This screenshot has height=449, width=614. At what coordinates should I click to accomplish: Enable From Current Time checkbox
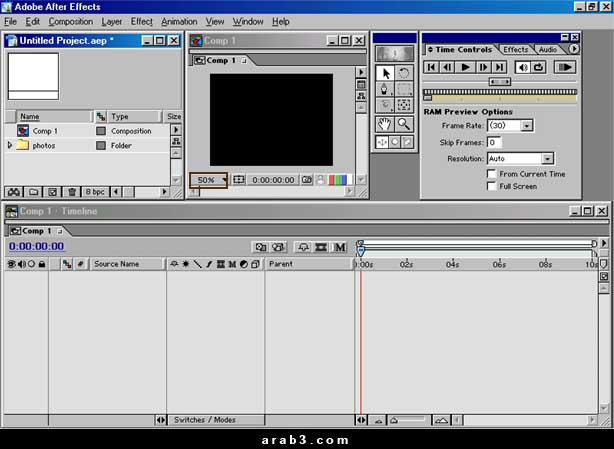491,174
